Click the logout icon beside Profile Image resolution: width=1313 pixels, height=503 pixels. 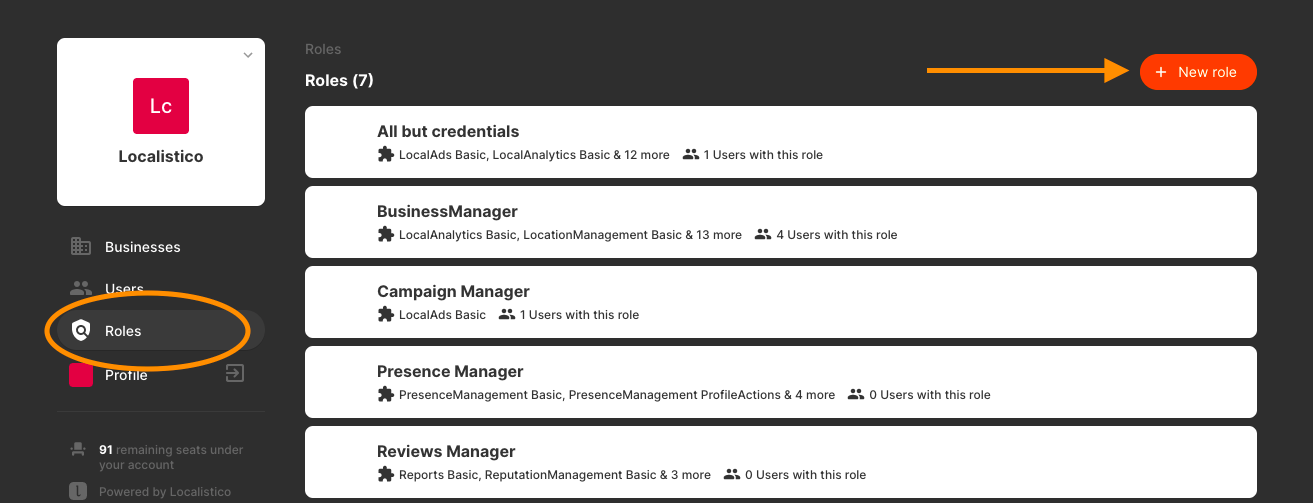[x=235, y=374]
